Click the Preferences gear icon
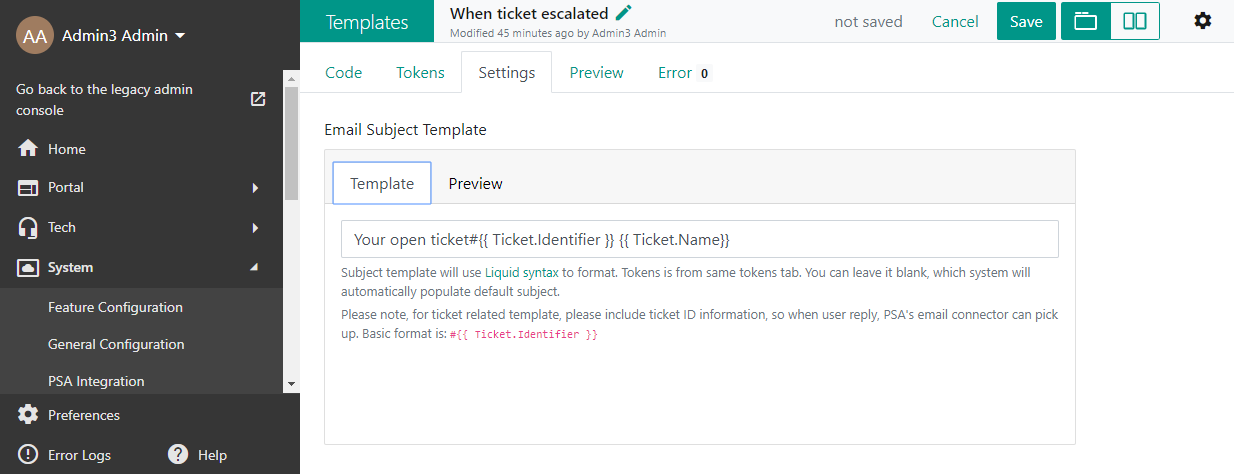 (x=28, y=415)
